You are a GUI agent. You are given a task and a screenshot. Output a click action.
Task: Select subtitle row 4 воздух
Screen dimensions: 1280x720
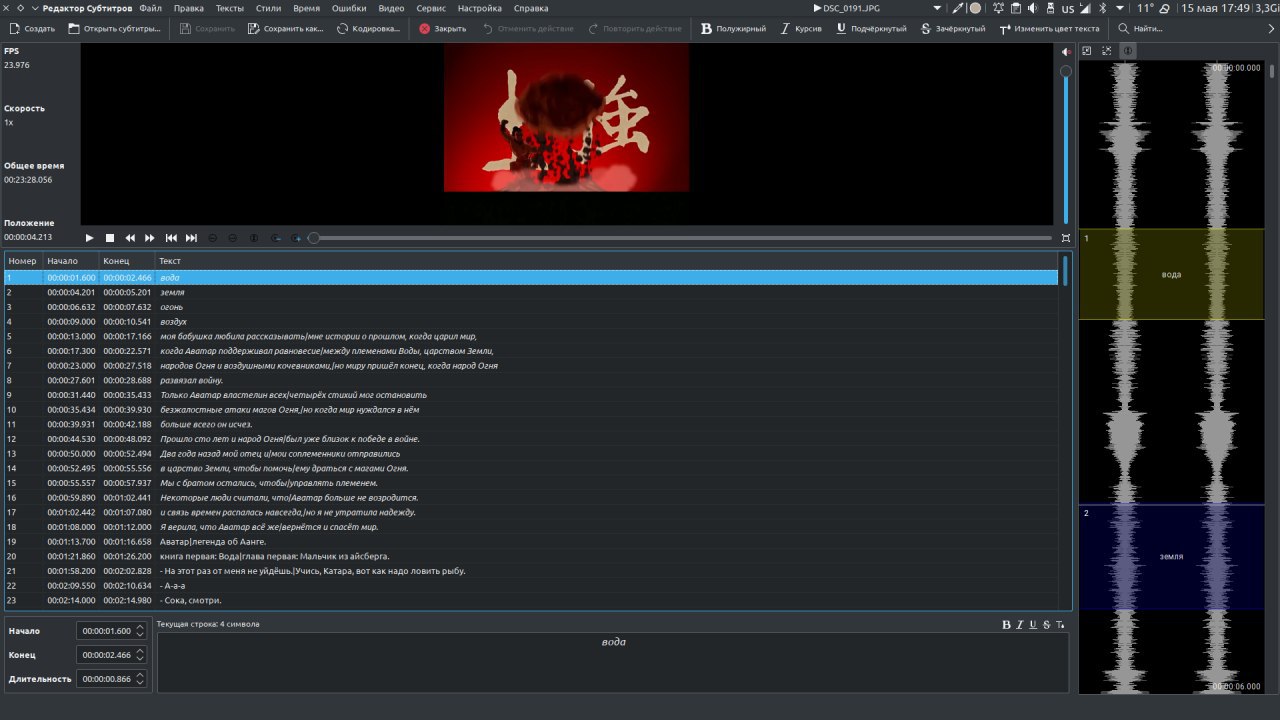tap(531, 322)
